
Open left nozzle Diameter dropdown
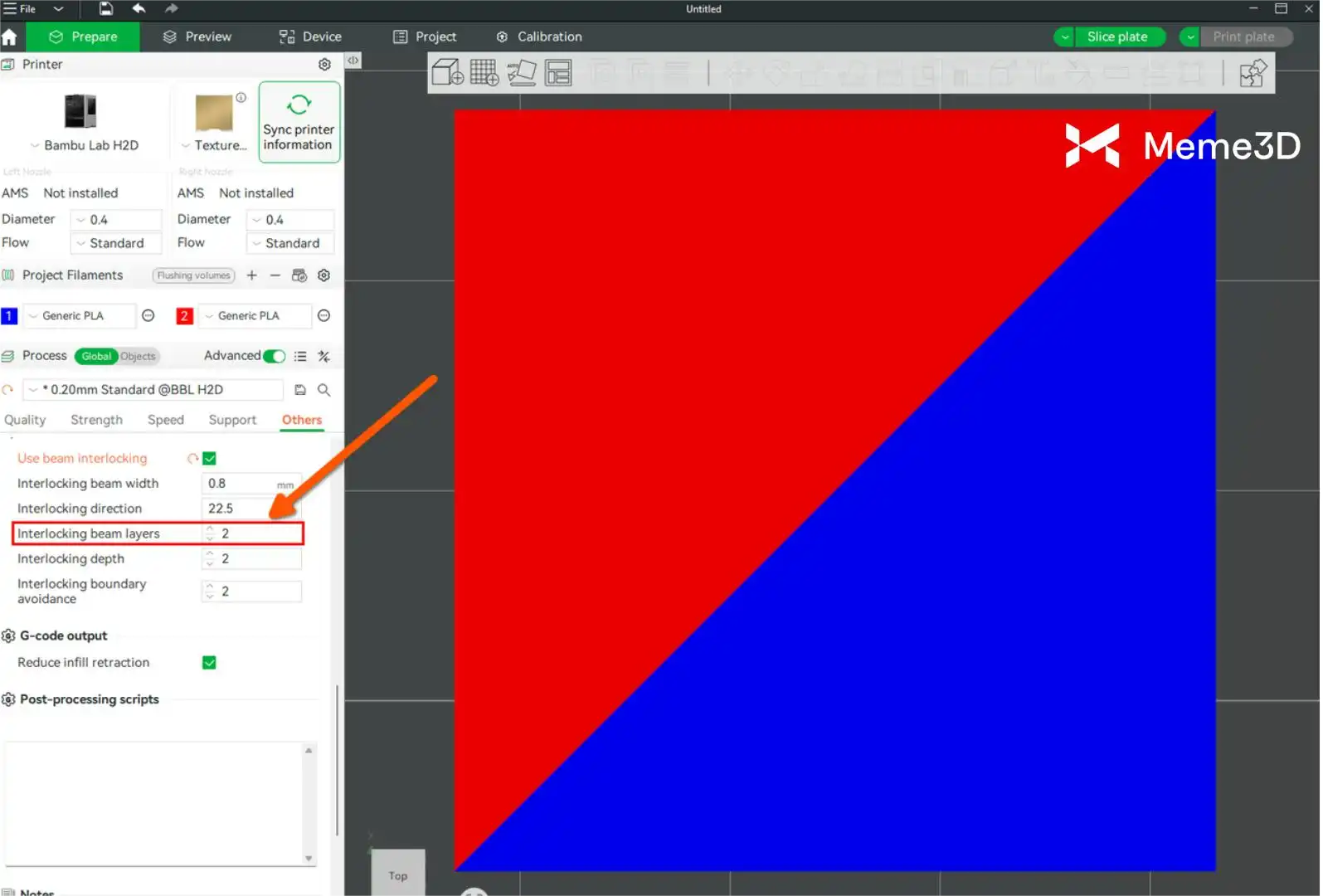click(x=116, y=220)
